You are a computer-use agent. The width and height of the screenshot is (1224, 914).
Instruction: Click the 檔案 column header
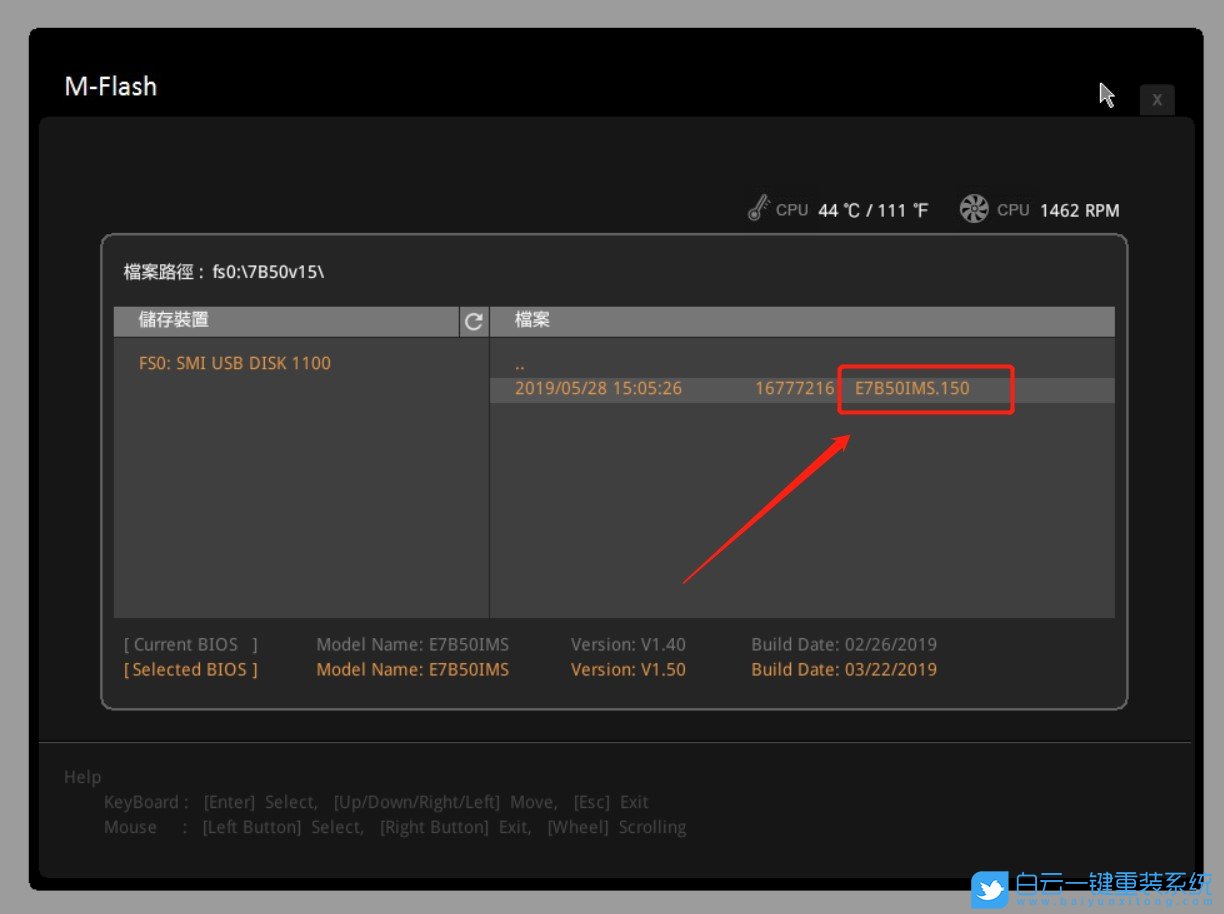(x=533, y=320)
